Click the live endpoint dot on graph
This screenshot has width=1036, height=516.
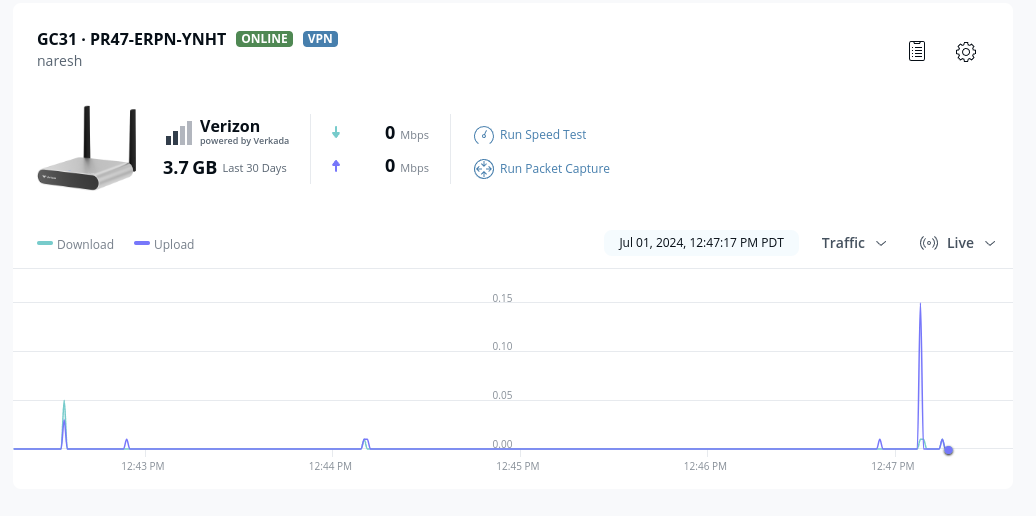[x=948, y=450]
